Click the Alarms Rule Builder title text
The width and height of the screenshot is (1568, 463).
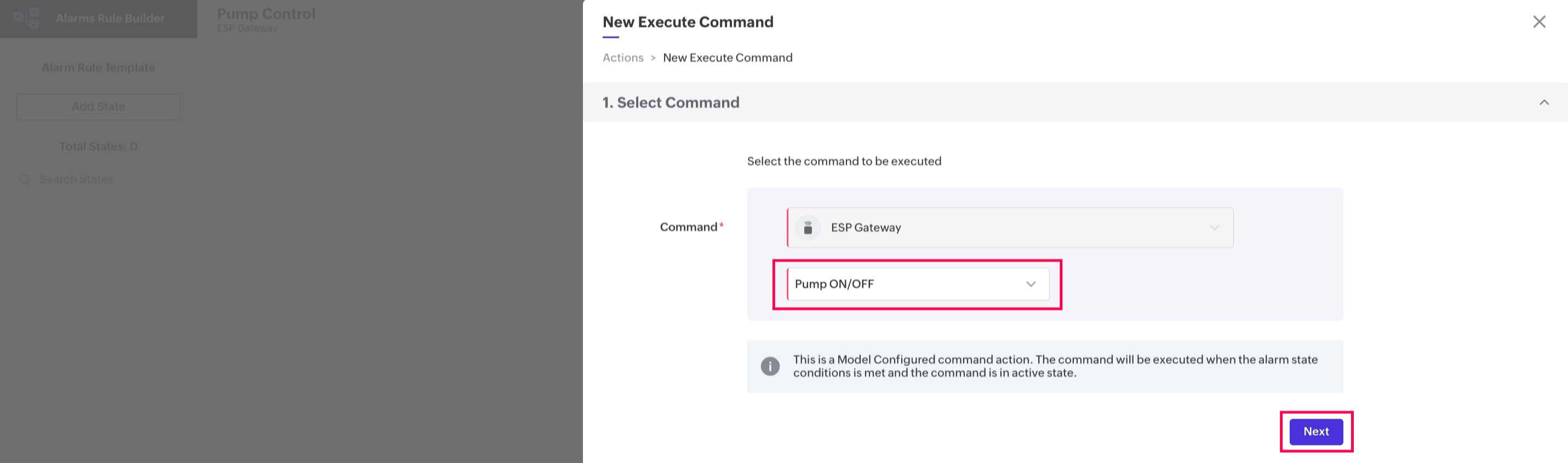coord(110,18)
